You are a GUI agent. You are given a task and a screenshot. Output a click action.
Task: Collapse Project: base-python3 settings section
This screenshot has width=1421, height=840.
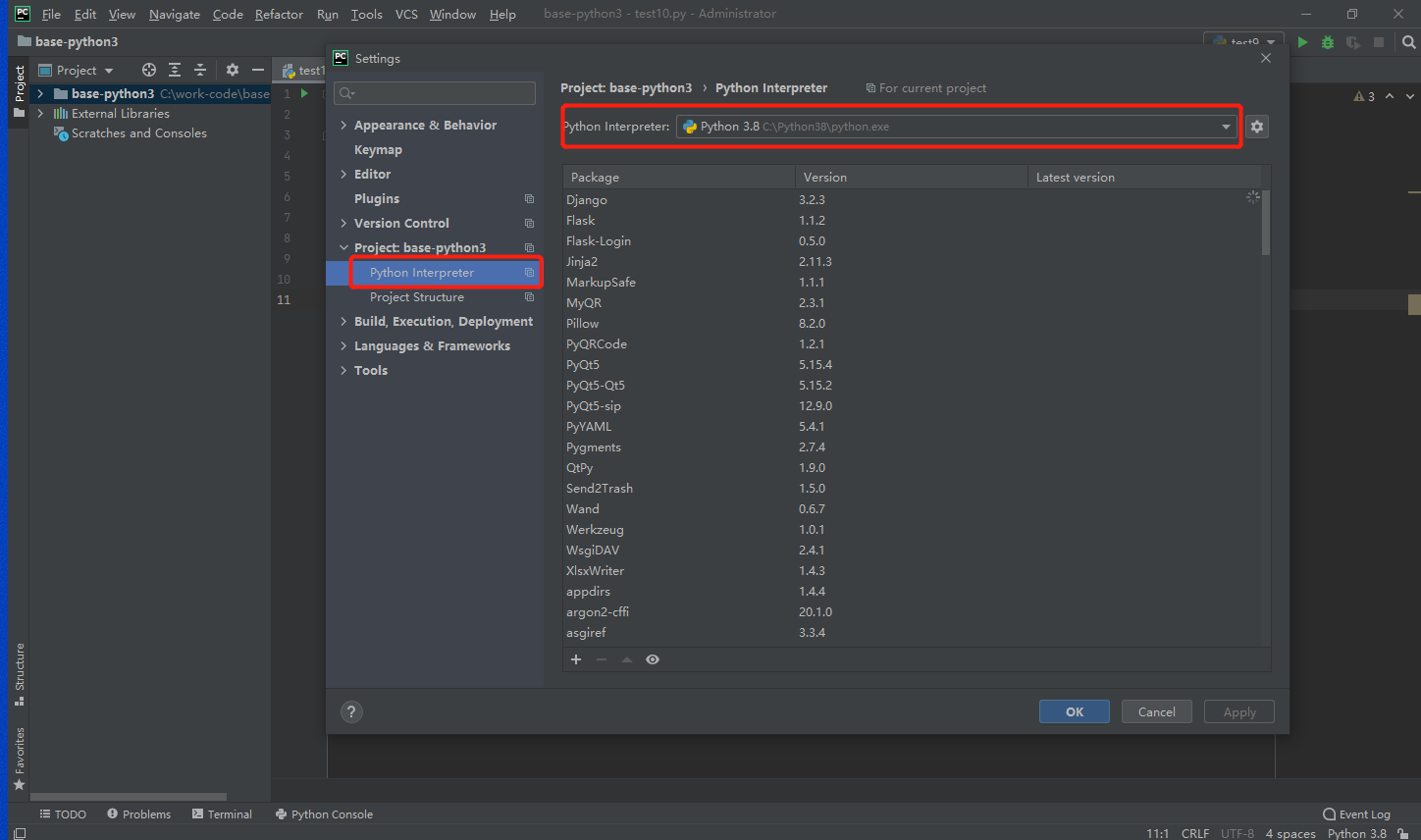(343, 248)
